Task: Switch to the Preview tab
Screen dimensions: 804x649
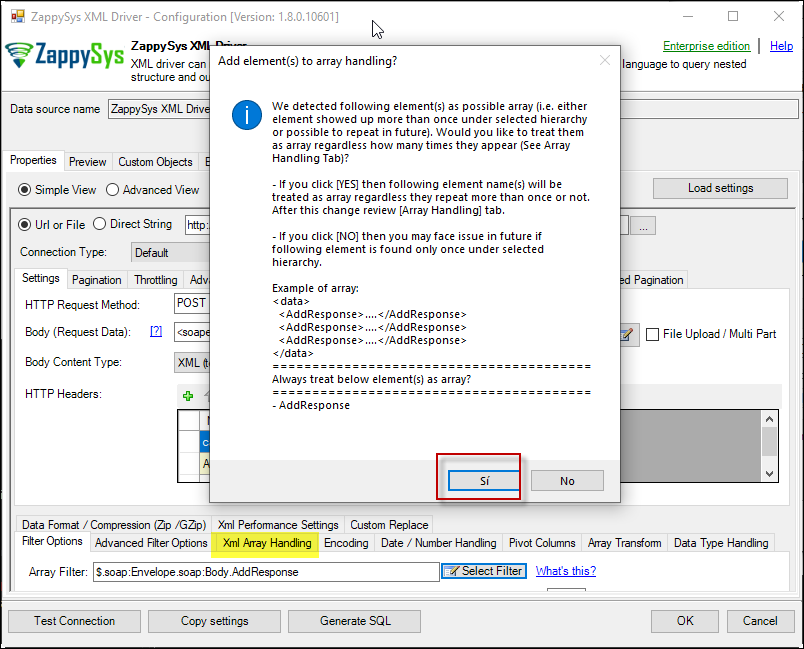Action: [x=88, y=162]
